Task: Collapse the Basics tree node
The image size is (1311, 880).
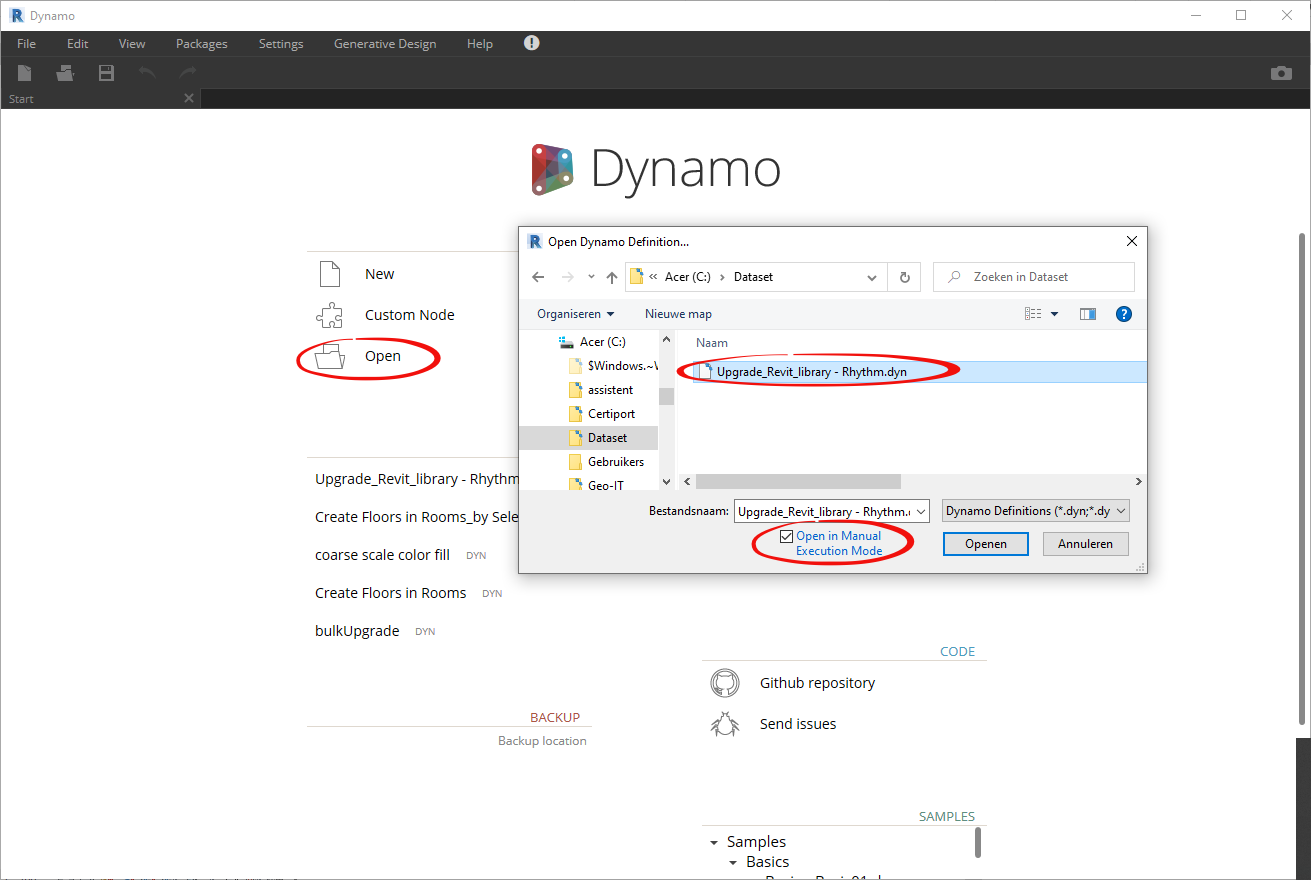Action: pos(733,863)
